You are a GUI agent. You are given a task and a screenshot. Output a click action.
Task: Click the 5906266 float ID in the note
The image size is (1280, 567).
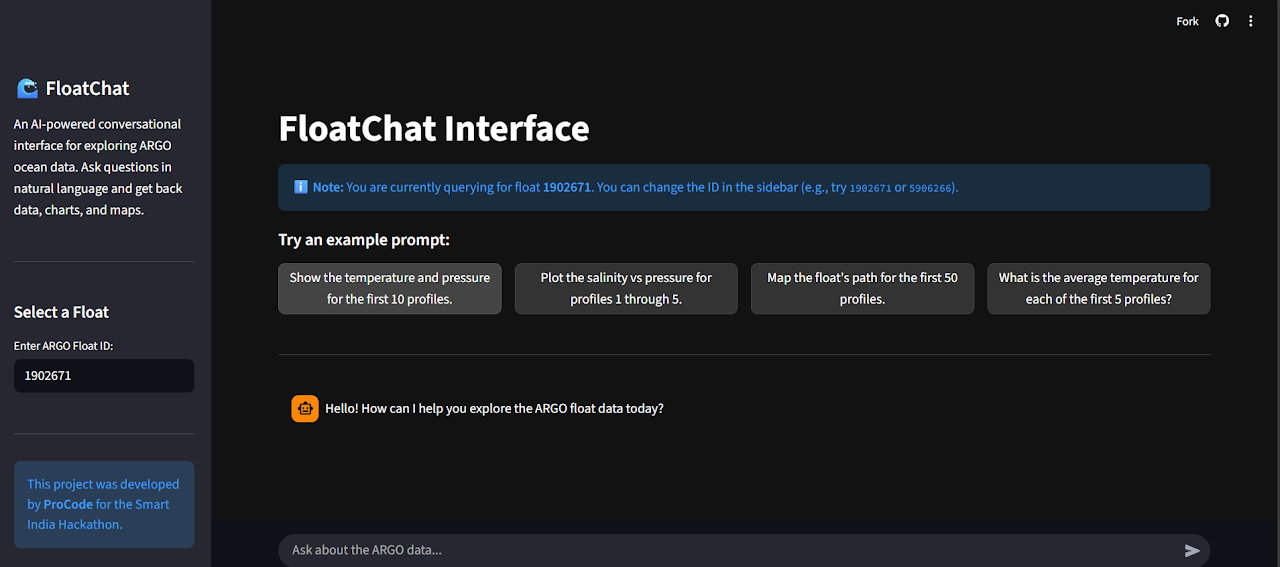[x=932, y=188]
